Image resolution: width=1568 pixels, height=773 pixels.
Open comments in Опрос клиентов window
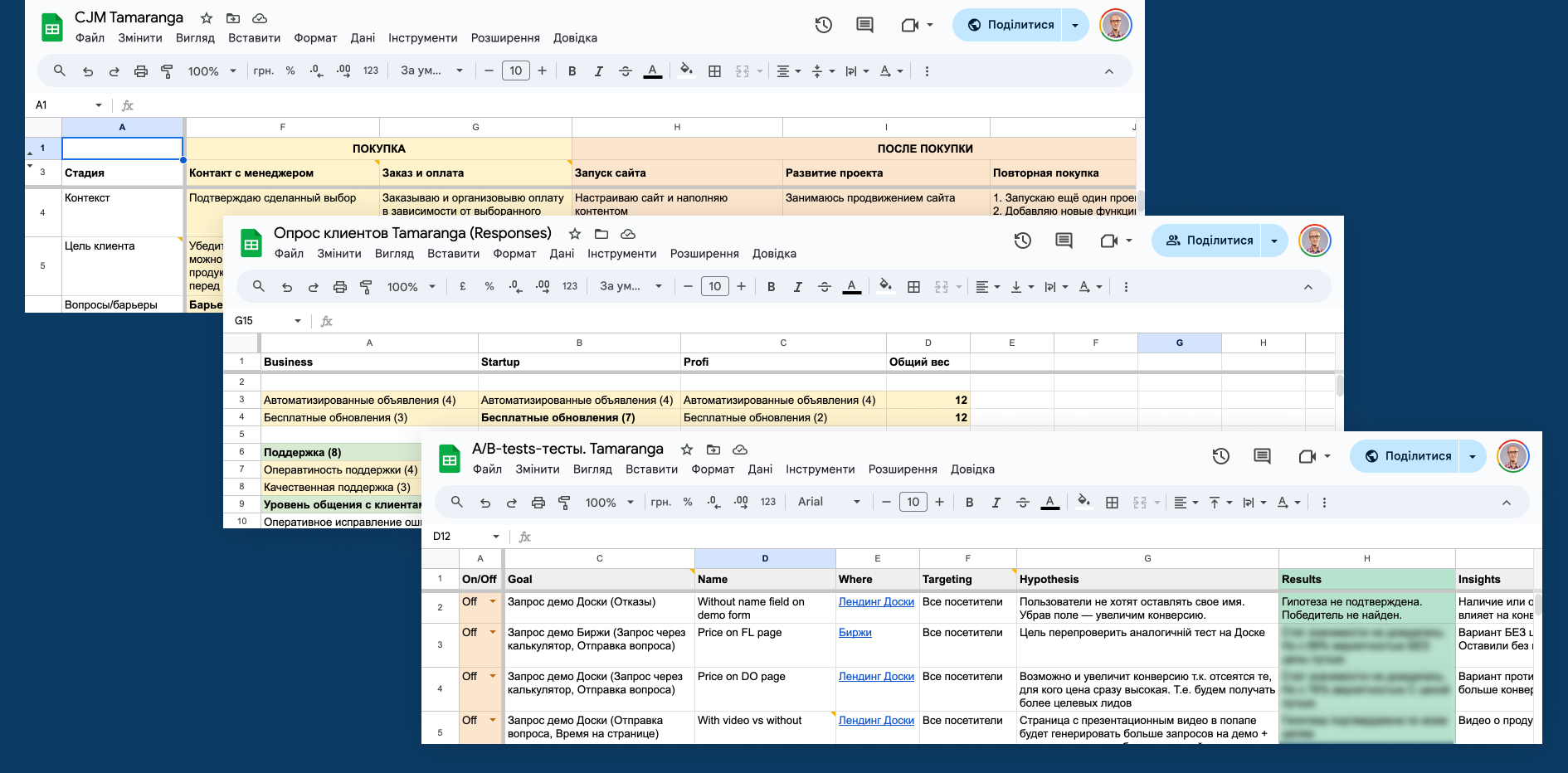(x=1064, y=241)
